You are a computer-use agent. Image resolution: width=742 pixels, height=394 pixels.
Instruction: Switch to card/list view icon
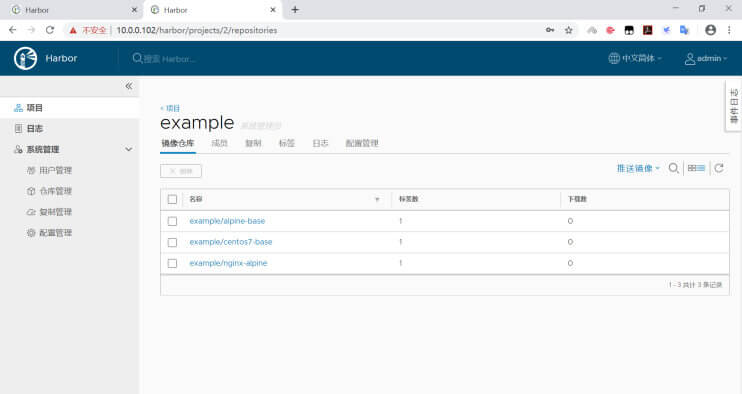(696, 168)
